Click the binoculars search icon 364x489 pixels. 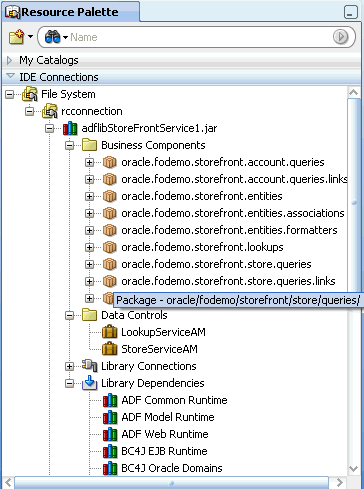coord(53,37)
